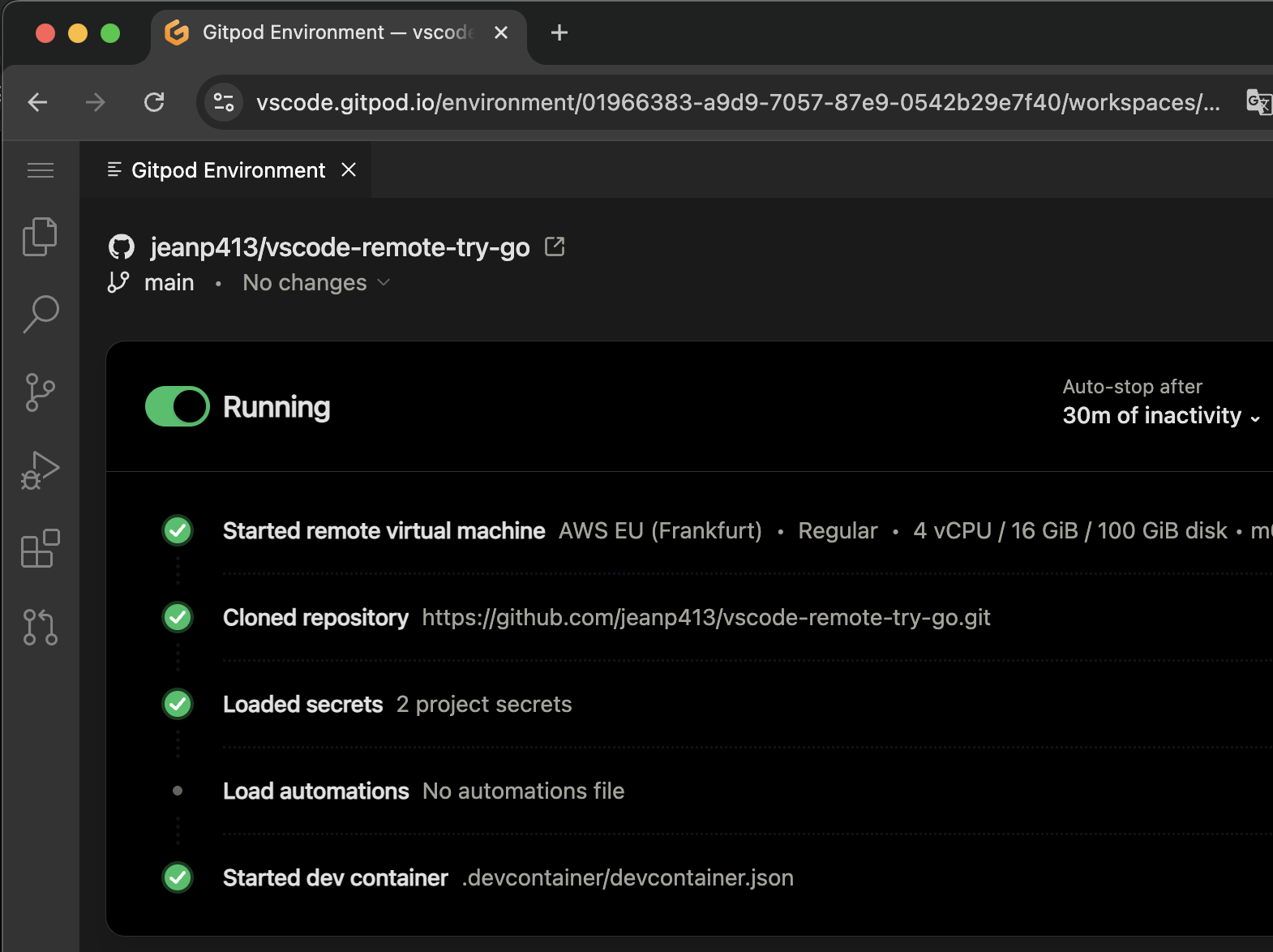Go back in browser history
This screenshot has width=1273, height=952.
pyautogui.click(x=37, y=102)
